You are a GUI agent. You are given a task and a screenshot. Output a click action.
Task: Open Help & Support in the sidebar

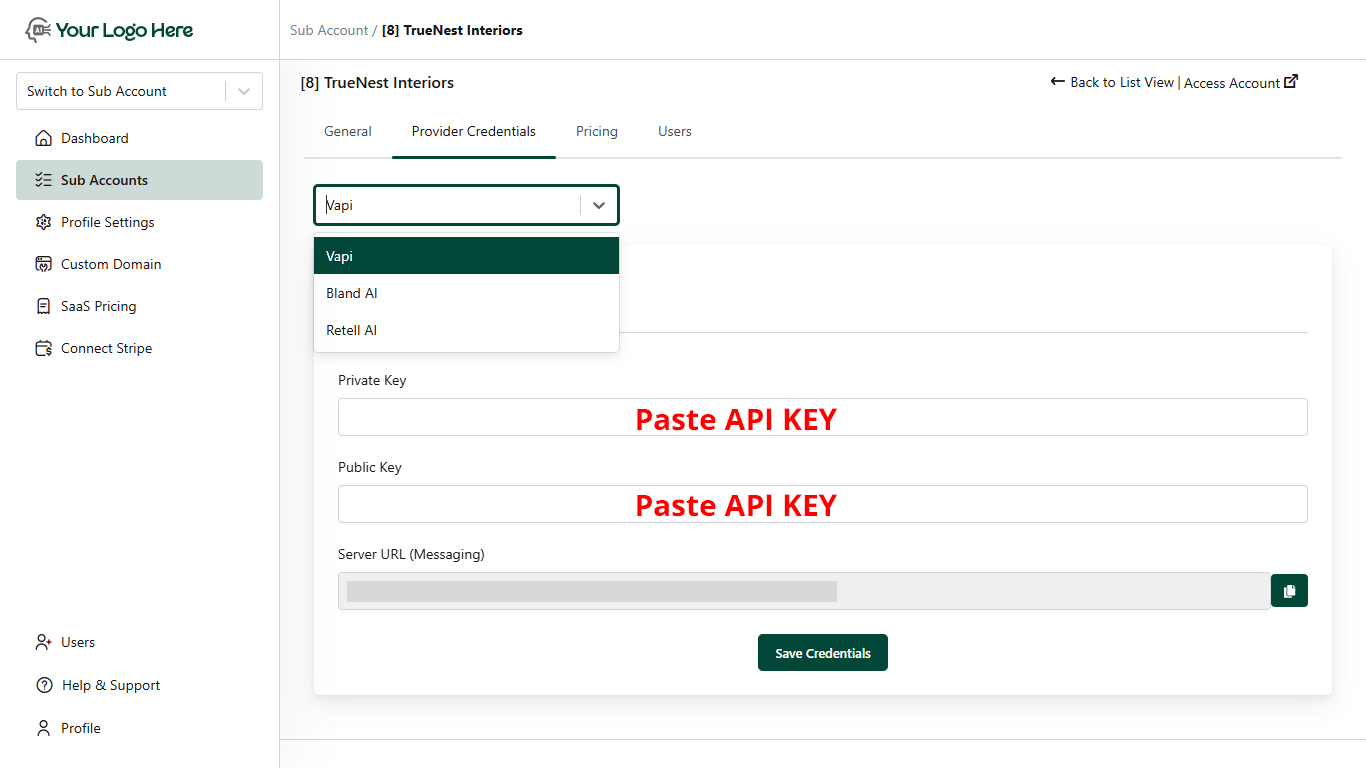[139, 685]
